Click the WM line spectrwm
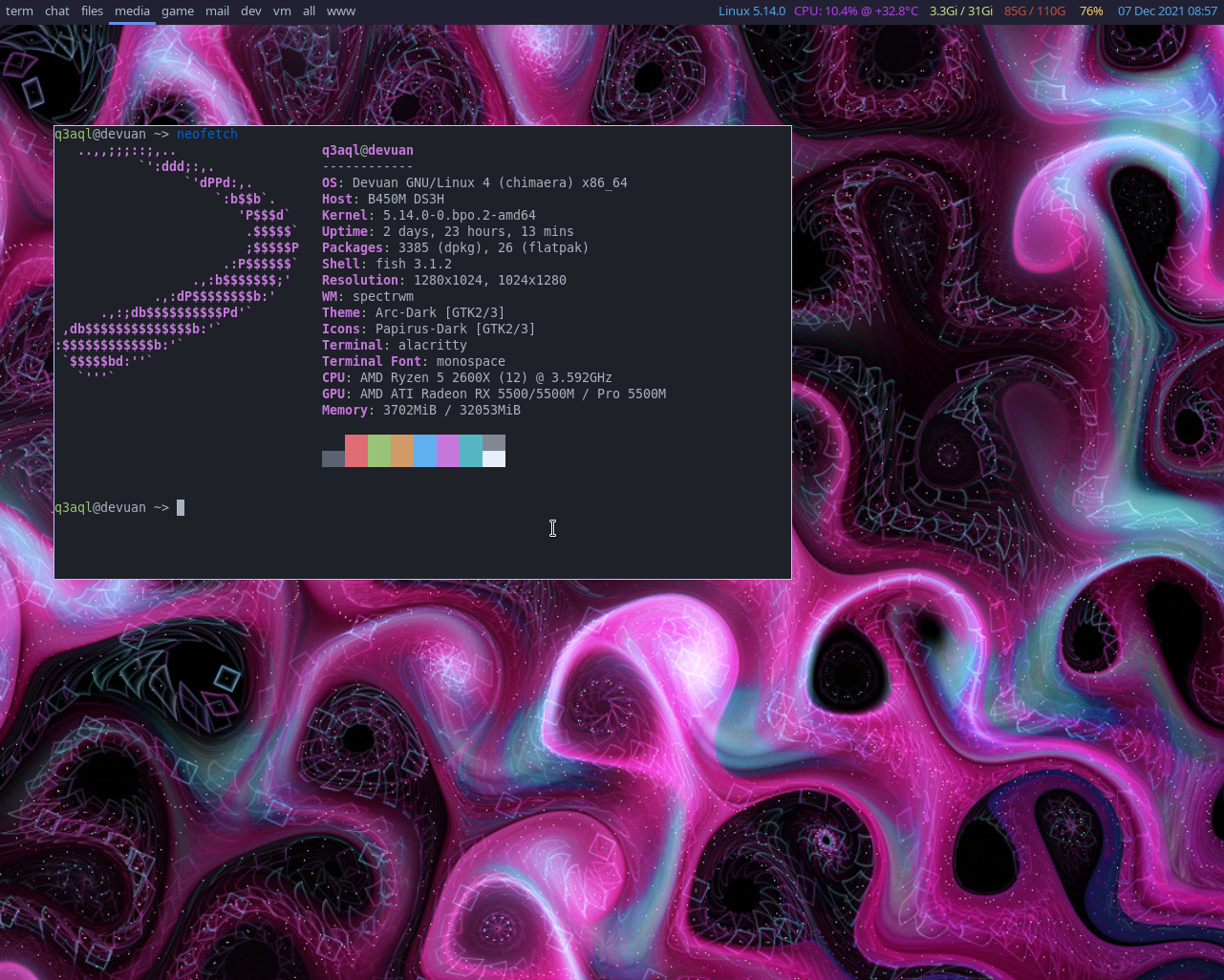 (368, 296)
